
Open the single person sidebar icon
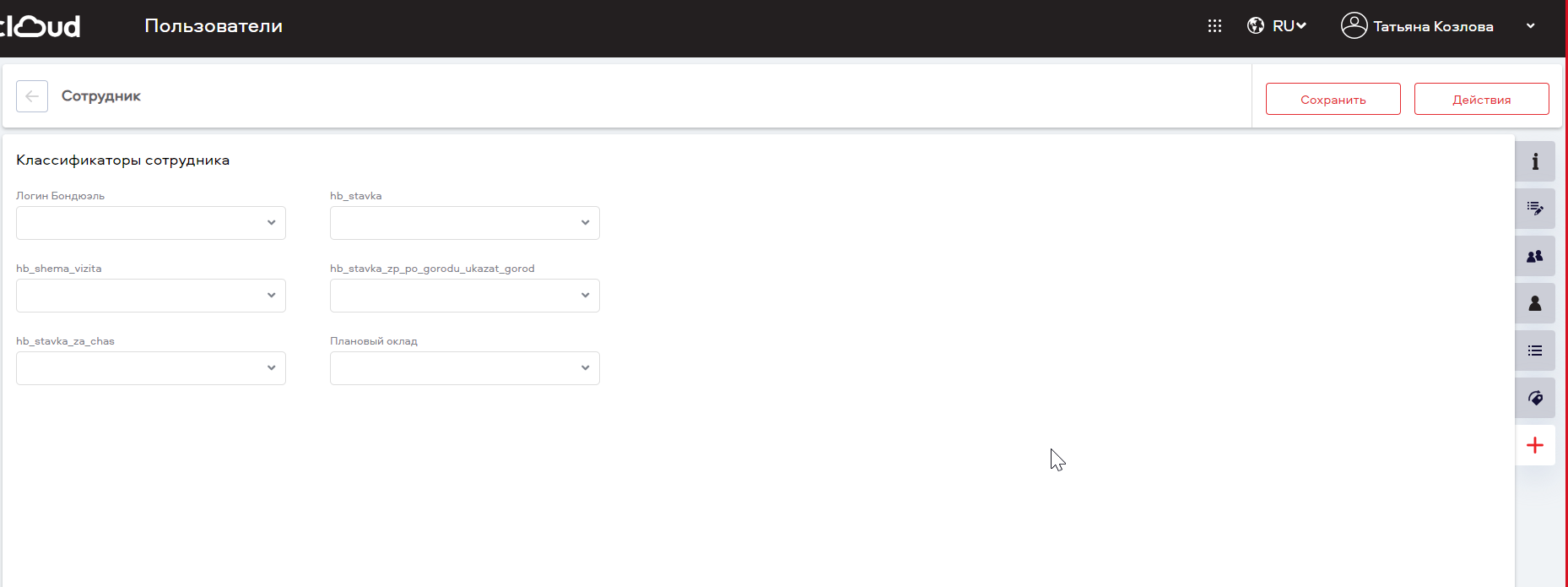1535,303
